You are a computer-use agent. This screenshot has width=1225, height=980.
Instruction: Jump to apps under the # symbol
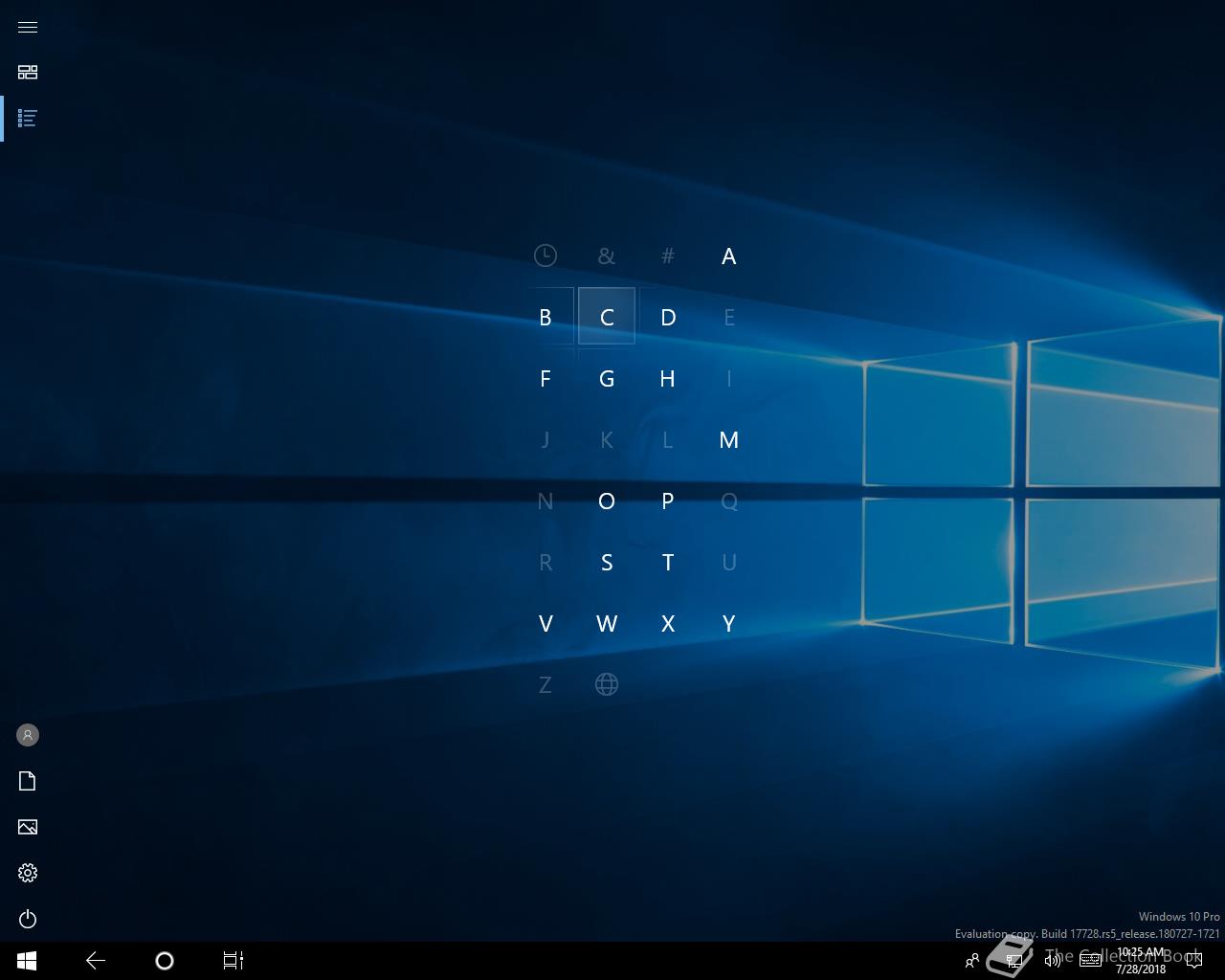(668, 256)
